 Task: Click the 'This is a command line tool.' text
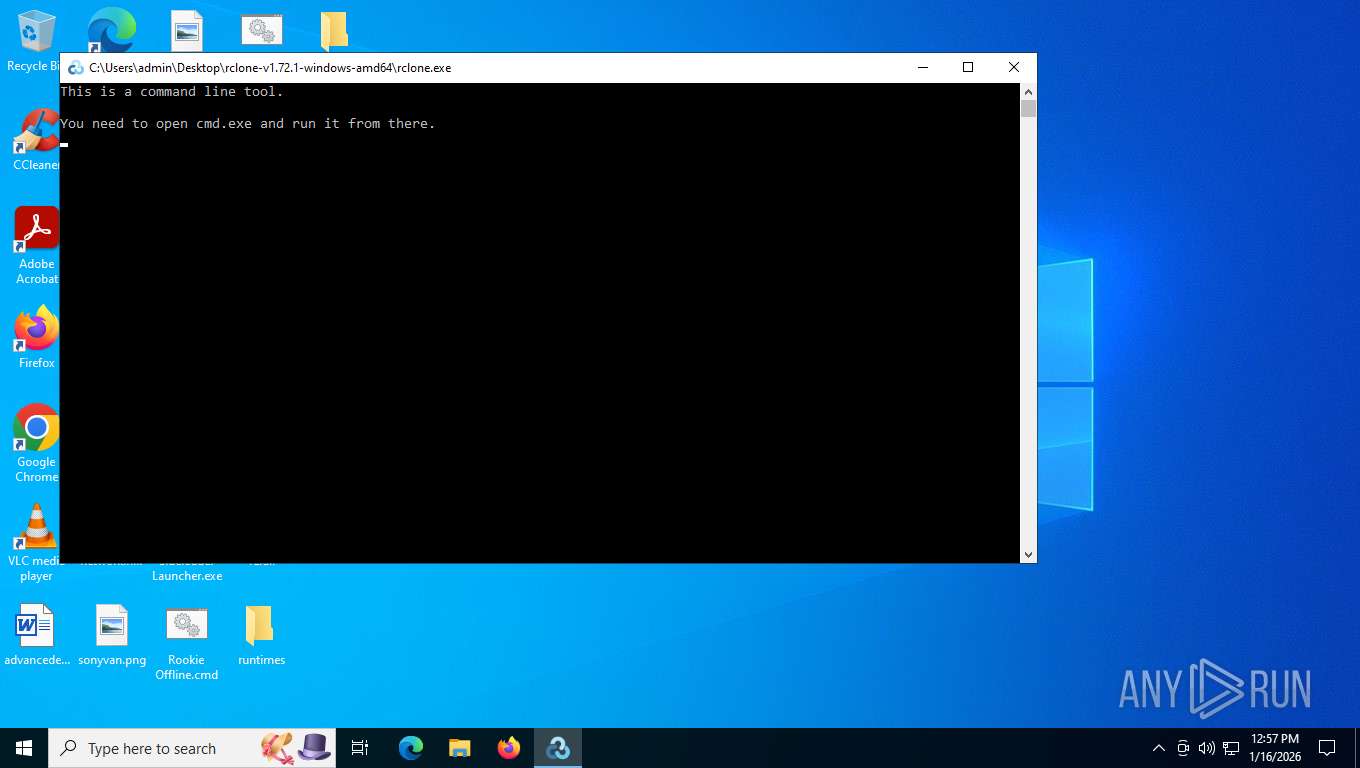172,91
